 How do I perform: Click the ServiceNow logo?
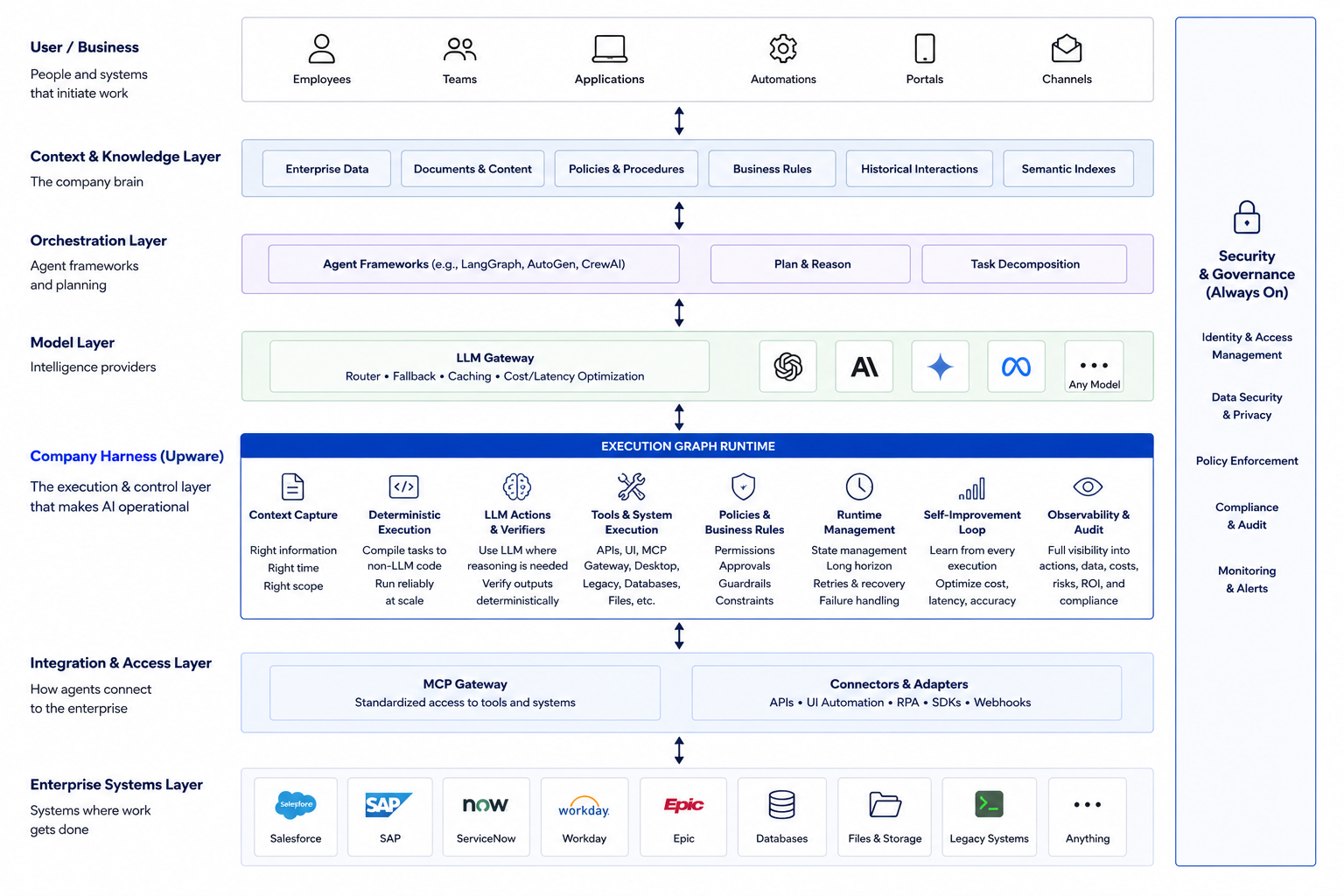click(486, 804)
